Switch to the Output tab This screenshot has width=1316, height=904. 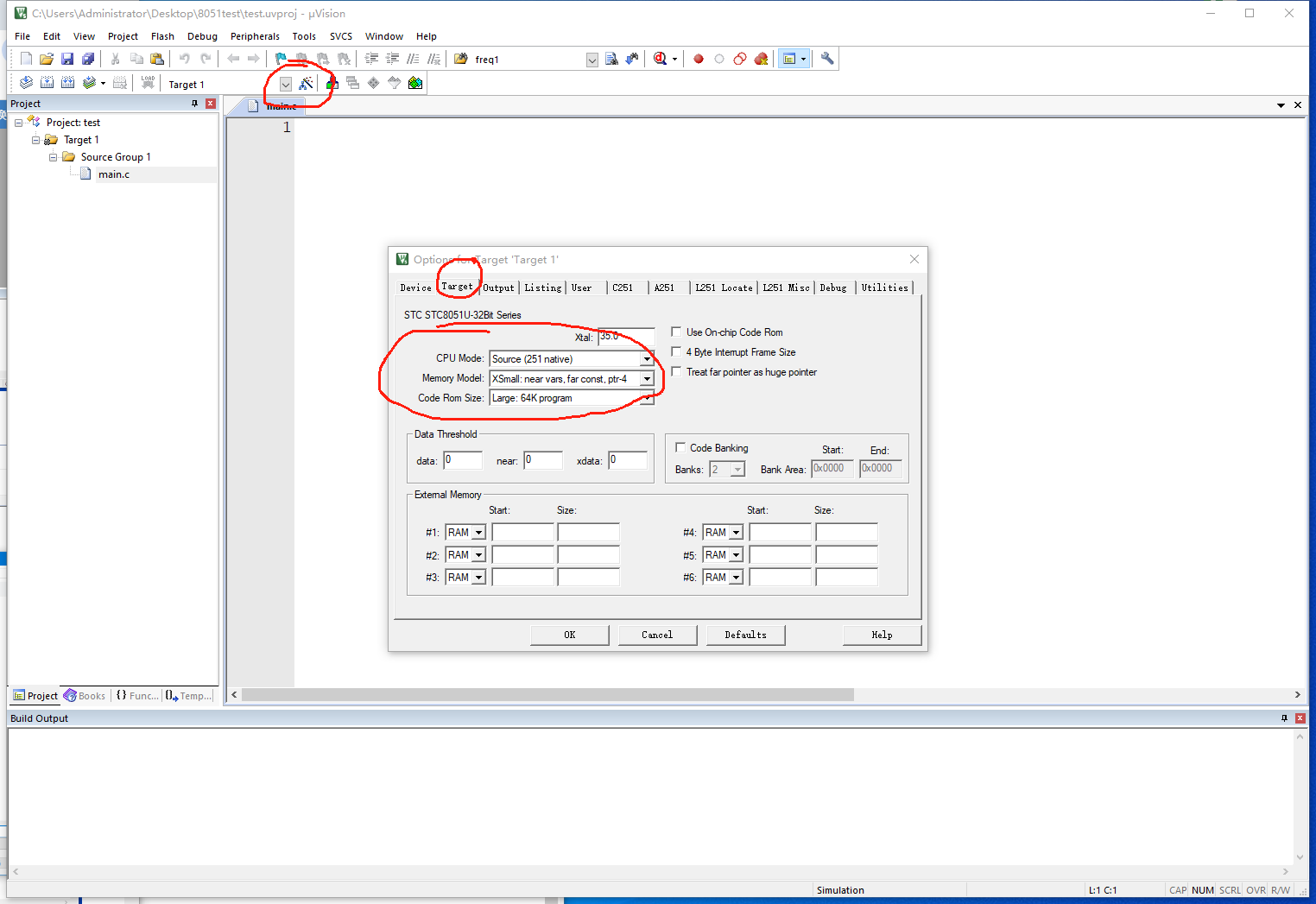coord(498,288)
